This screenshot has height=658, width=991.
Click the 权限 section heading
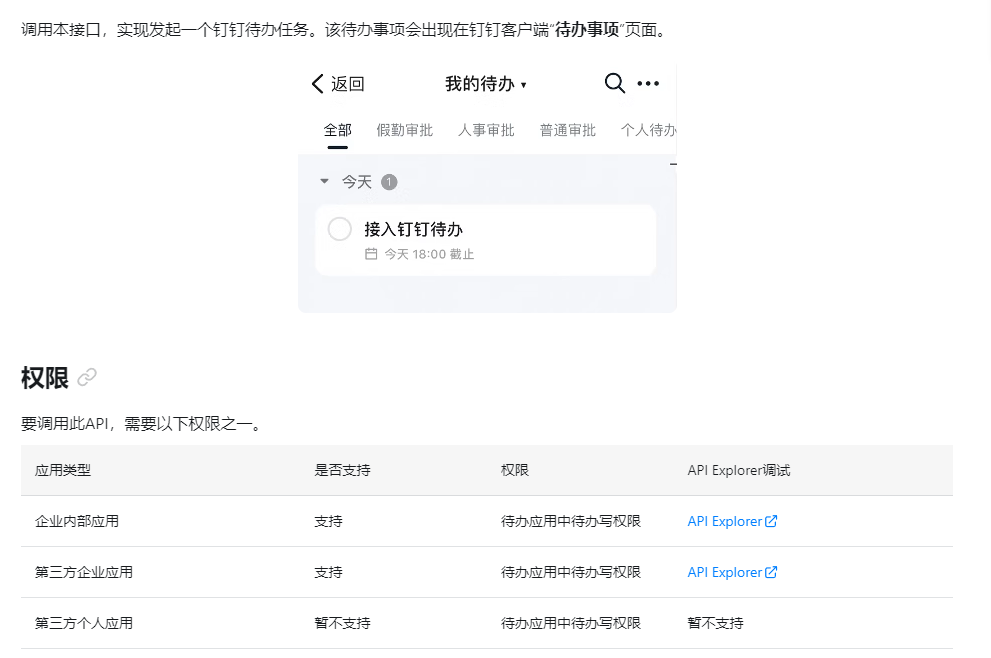click(x=44, y=378)
